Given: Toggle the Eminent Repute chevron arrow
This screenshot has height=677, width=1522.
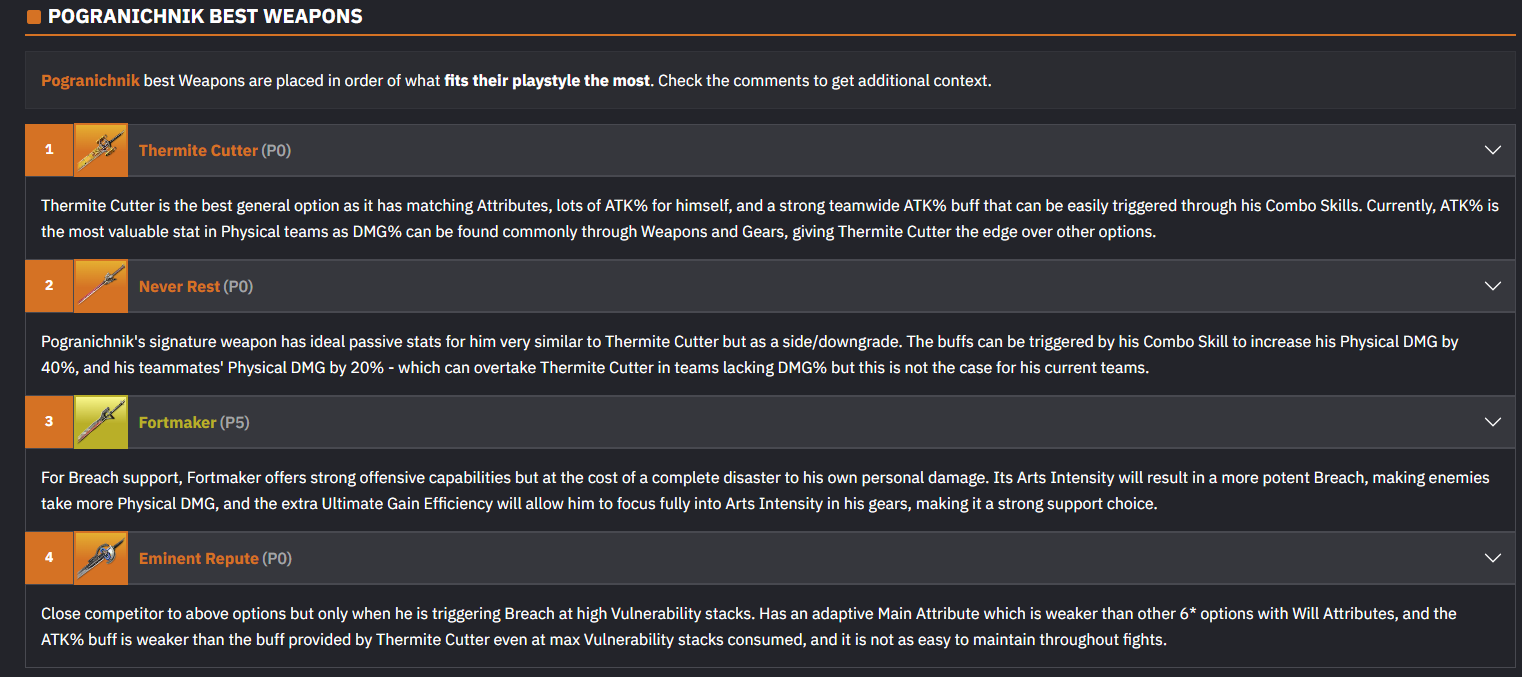Looking at the screenshot, I should coord(1493,558).
